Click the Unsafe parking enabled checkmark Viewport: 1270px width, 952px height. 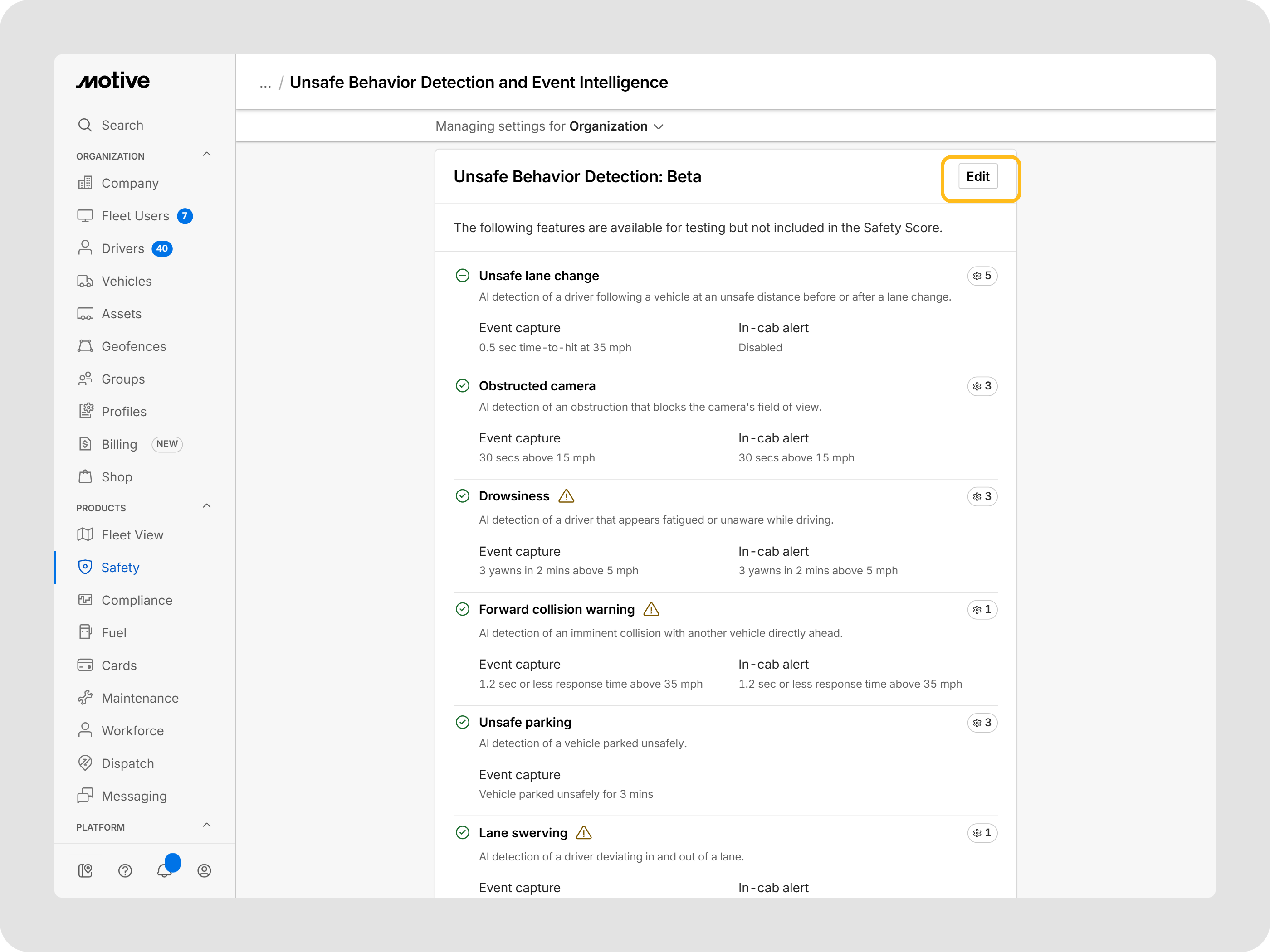[x=463, y=723]
